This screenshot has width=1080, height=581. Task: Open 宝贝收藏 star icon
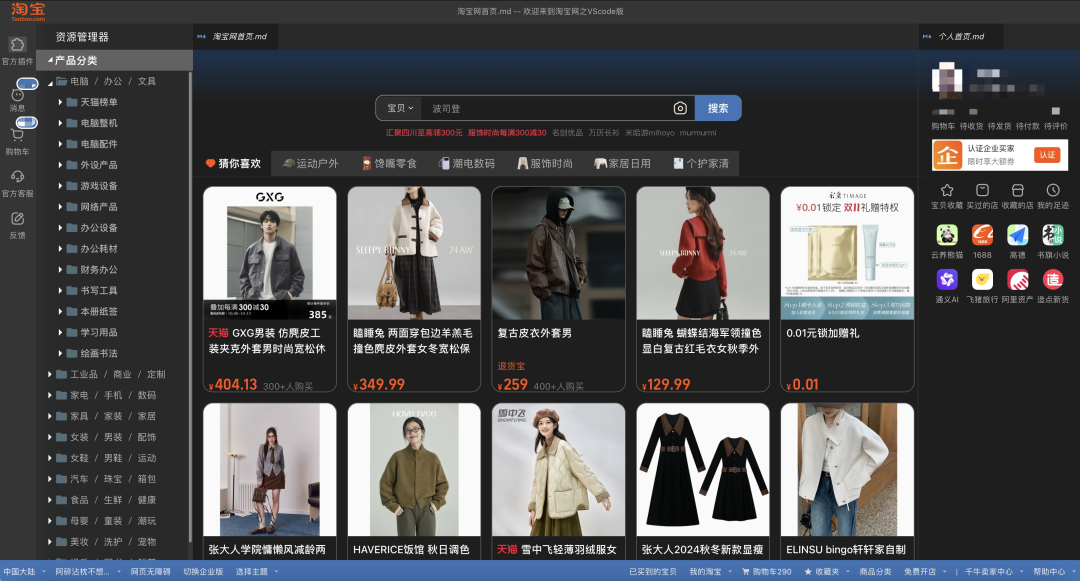click(x=947, y=190)
